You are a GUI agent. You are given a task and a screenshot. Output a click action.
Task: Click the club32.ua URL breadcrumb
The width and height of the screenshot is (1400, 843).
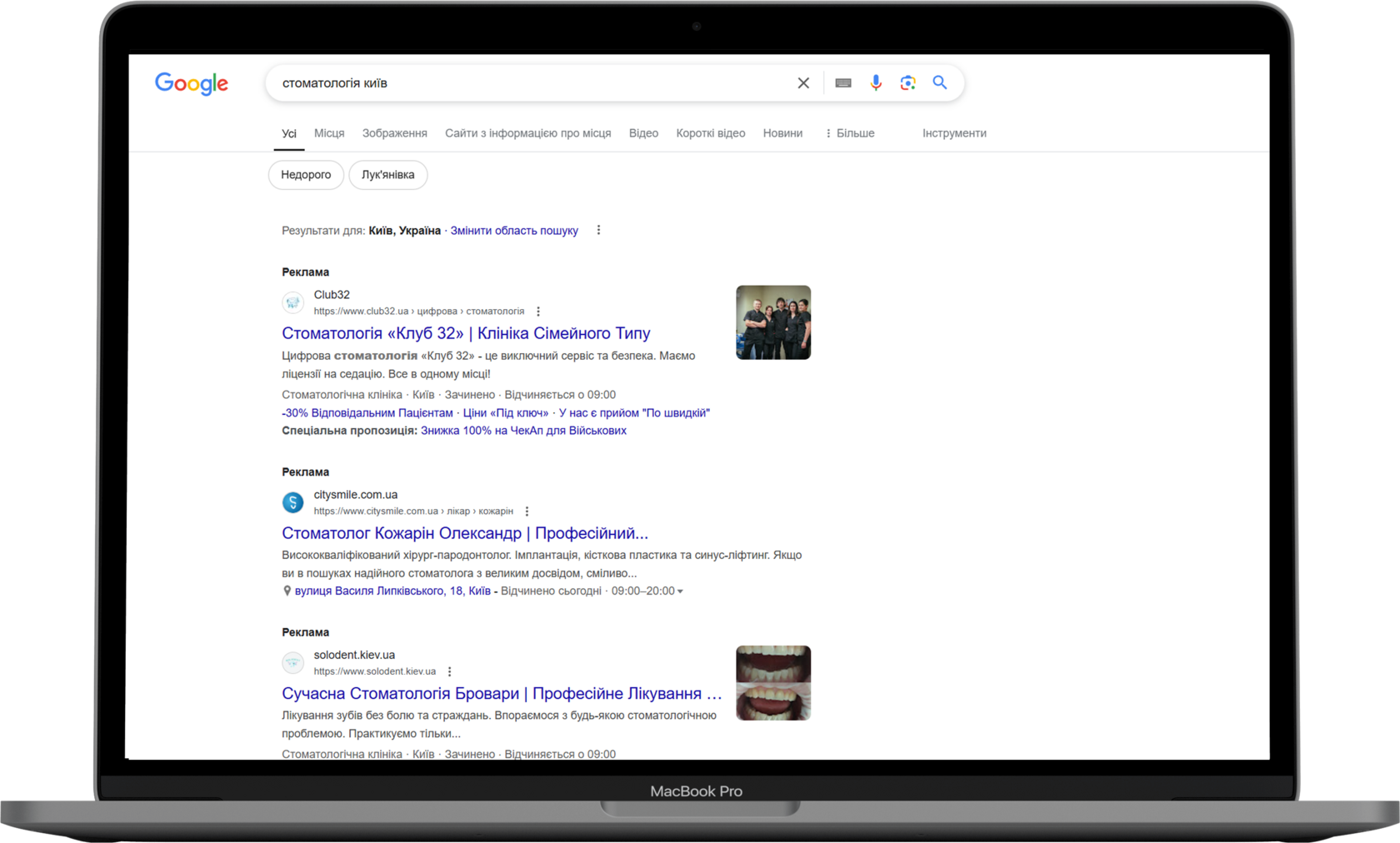[x=419, y=312]
